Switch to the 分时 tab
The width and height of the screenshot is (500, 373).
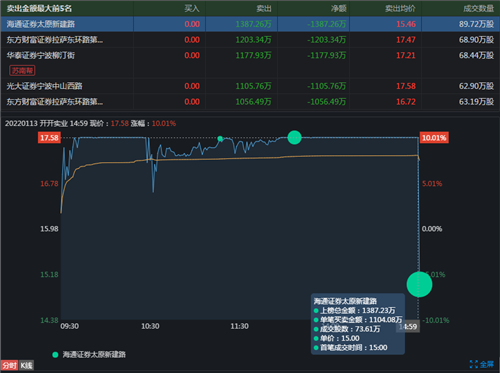[9, 365]
